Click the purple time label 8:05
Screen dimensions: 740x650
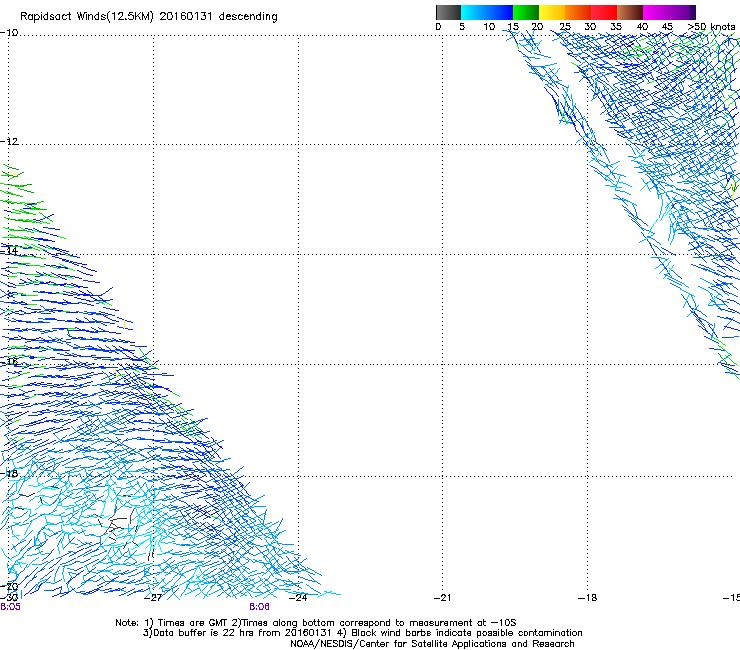10,607
